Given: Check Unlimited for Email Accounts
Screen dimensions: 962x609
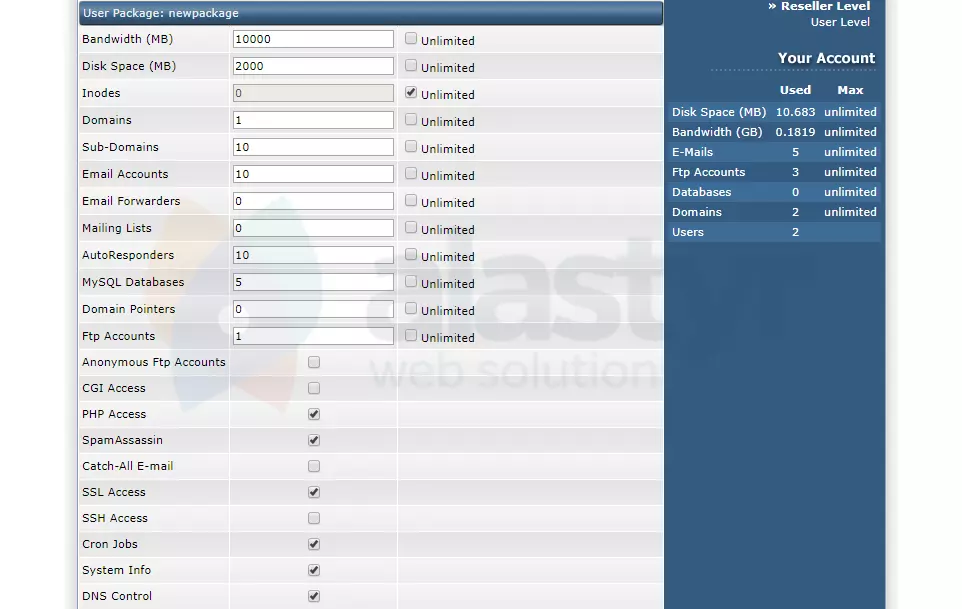Looking at the screenshot, I should (x=410, y=175).
